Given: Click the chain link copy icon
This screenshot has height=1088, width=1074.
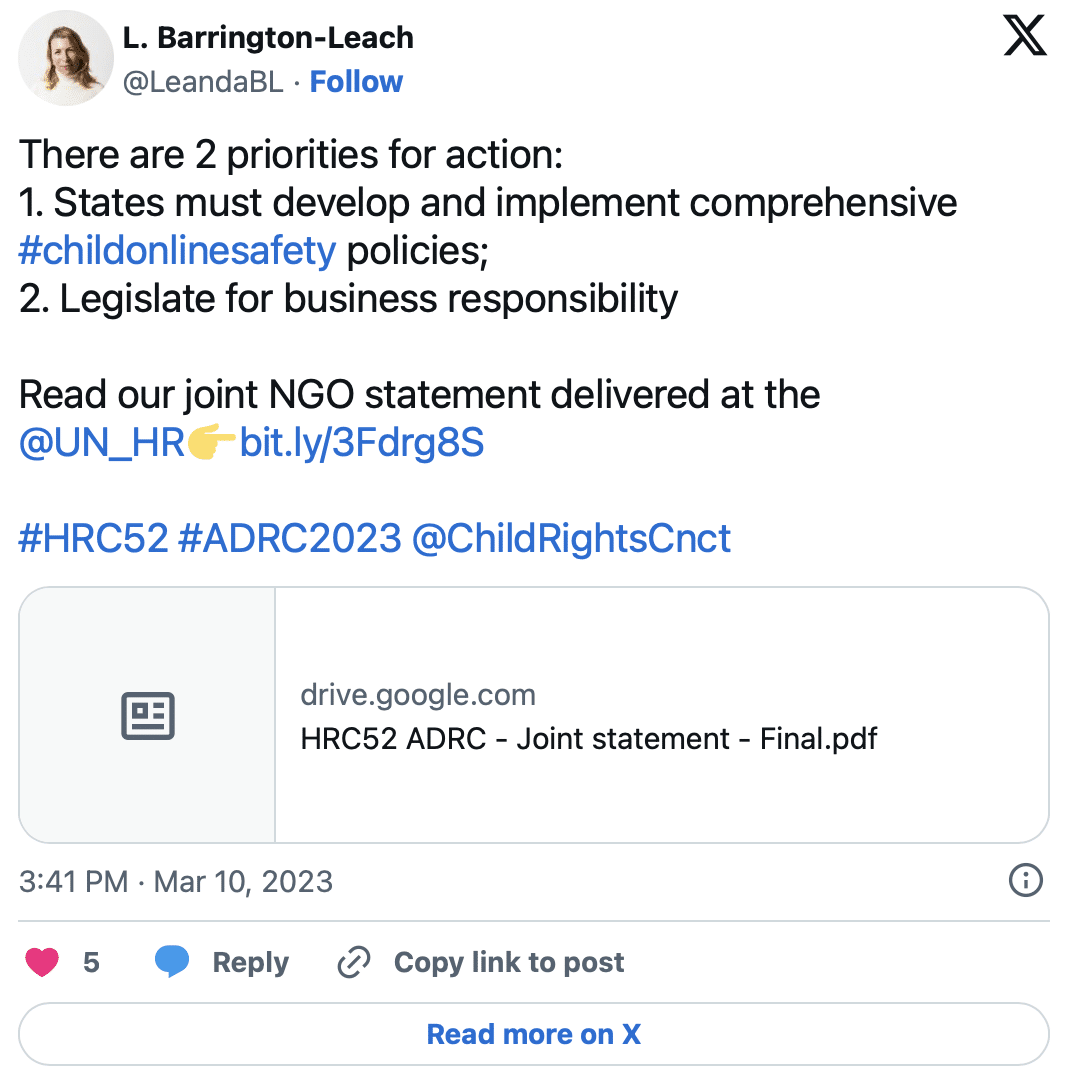Looking at the screenshot, I should click(354, 962).
